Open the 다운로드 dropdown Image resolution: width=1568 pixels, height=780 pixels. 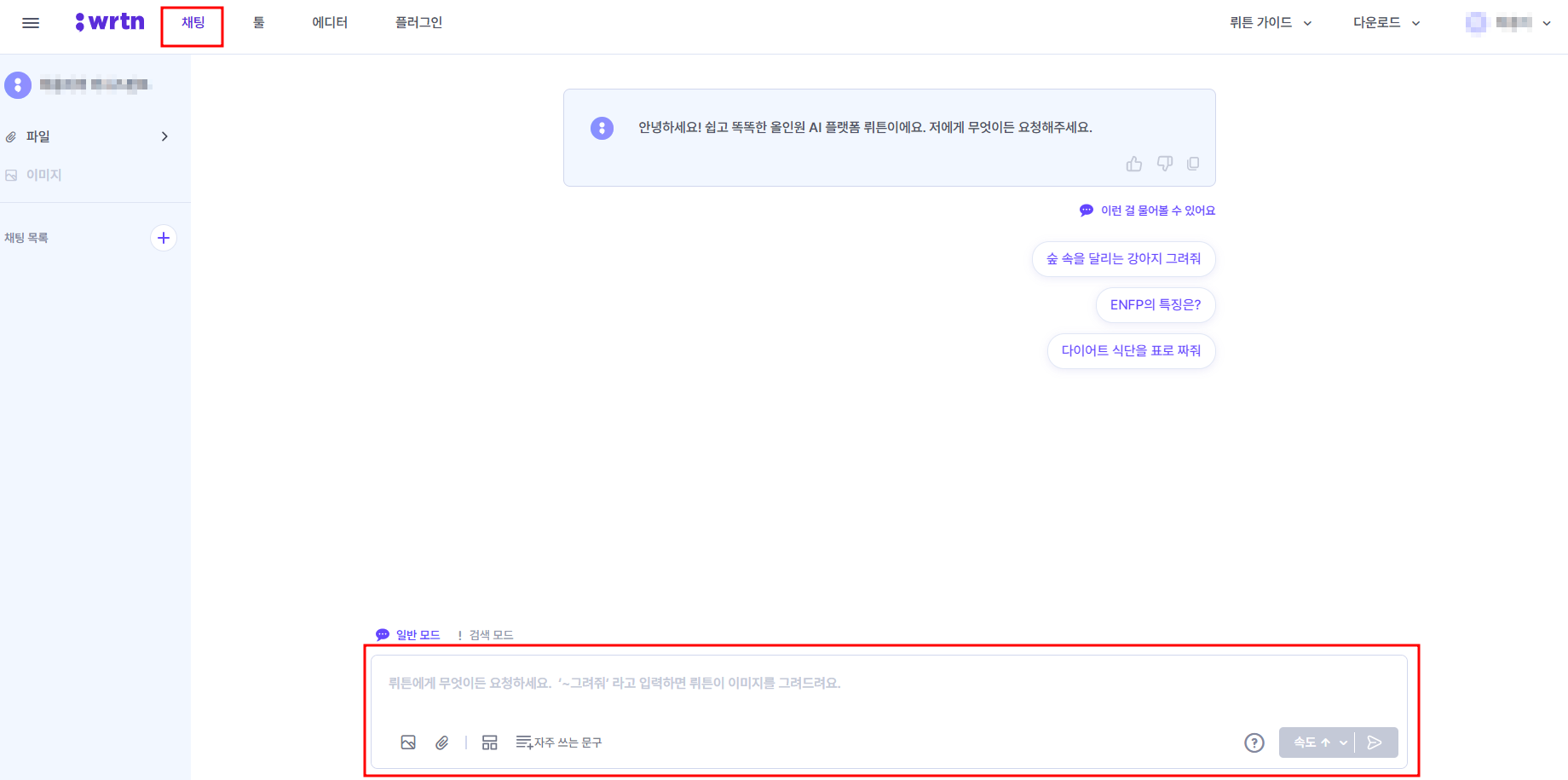click(x=1385, y=22)
